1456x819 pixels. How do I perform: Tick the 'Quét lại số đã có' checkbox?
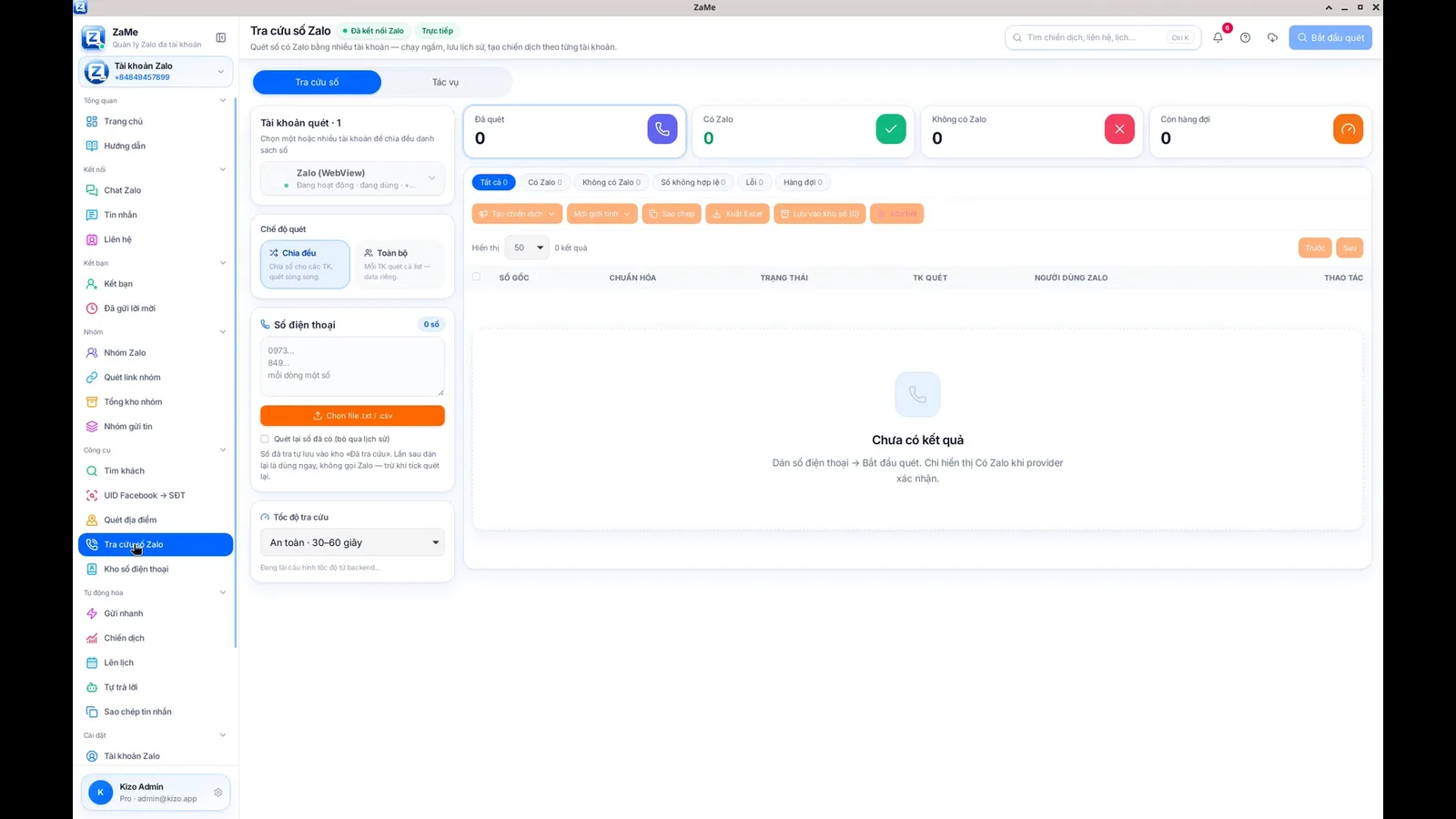[x=265, y=439]
